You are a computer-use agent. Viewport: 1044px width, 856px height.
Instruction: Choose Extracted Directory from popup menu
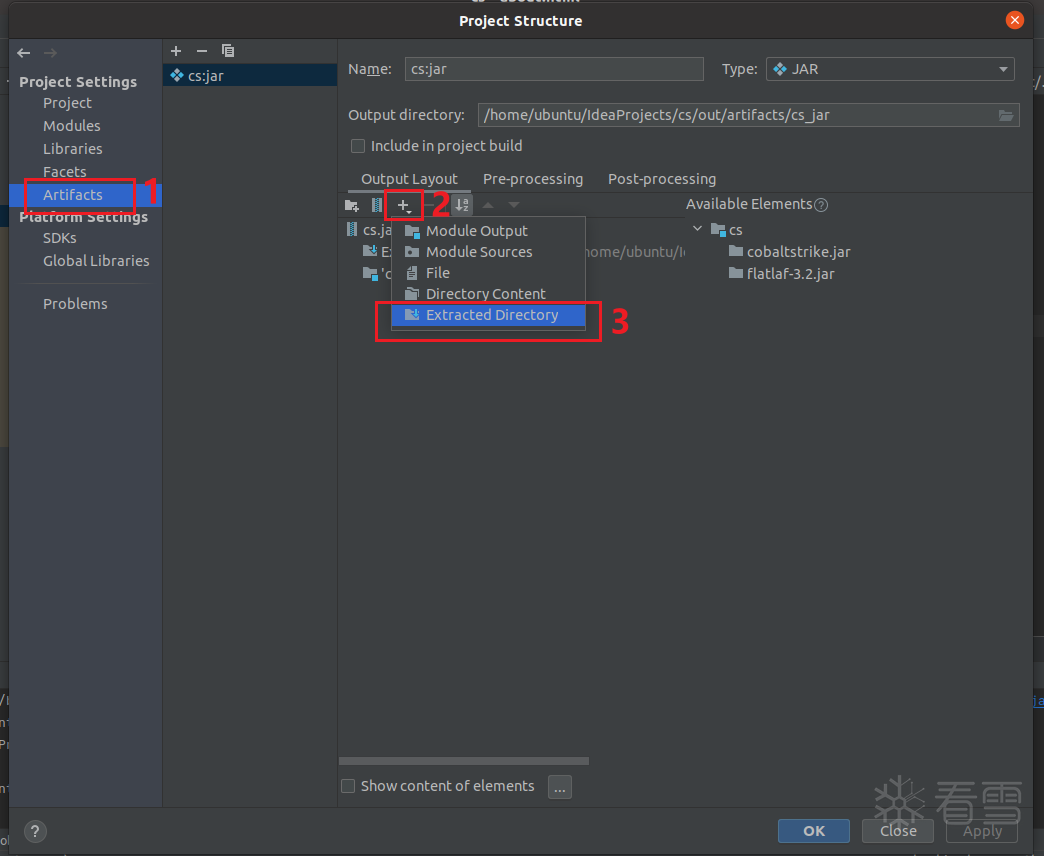coord(489,315)
